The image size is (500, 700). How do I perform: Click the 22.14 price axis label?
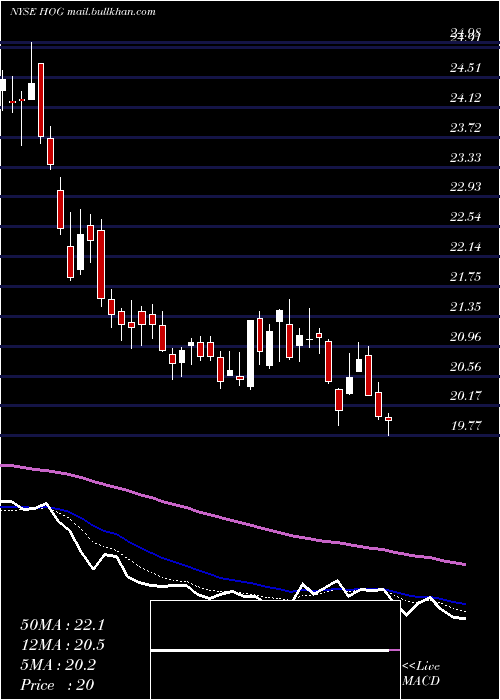click(466, 247)
